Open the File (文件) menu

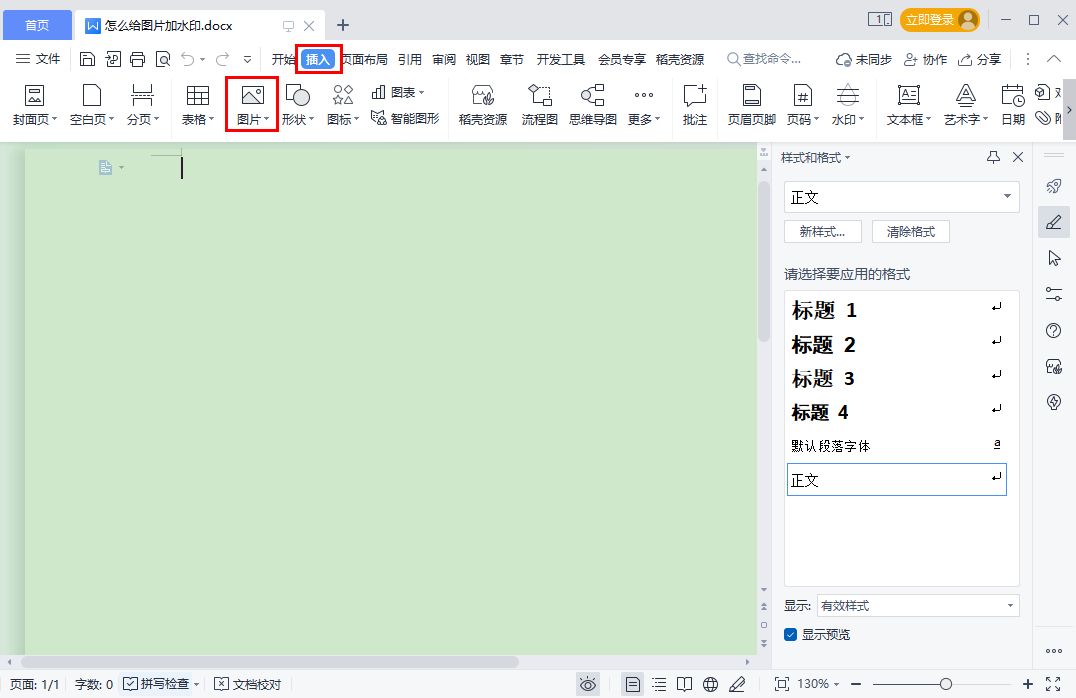38,59
